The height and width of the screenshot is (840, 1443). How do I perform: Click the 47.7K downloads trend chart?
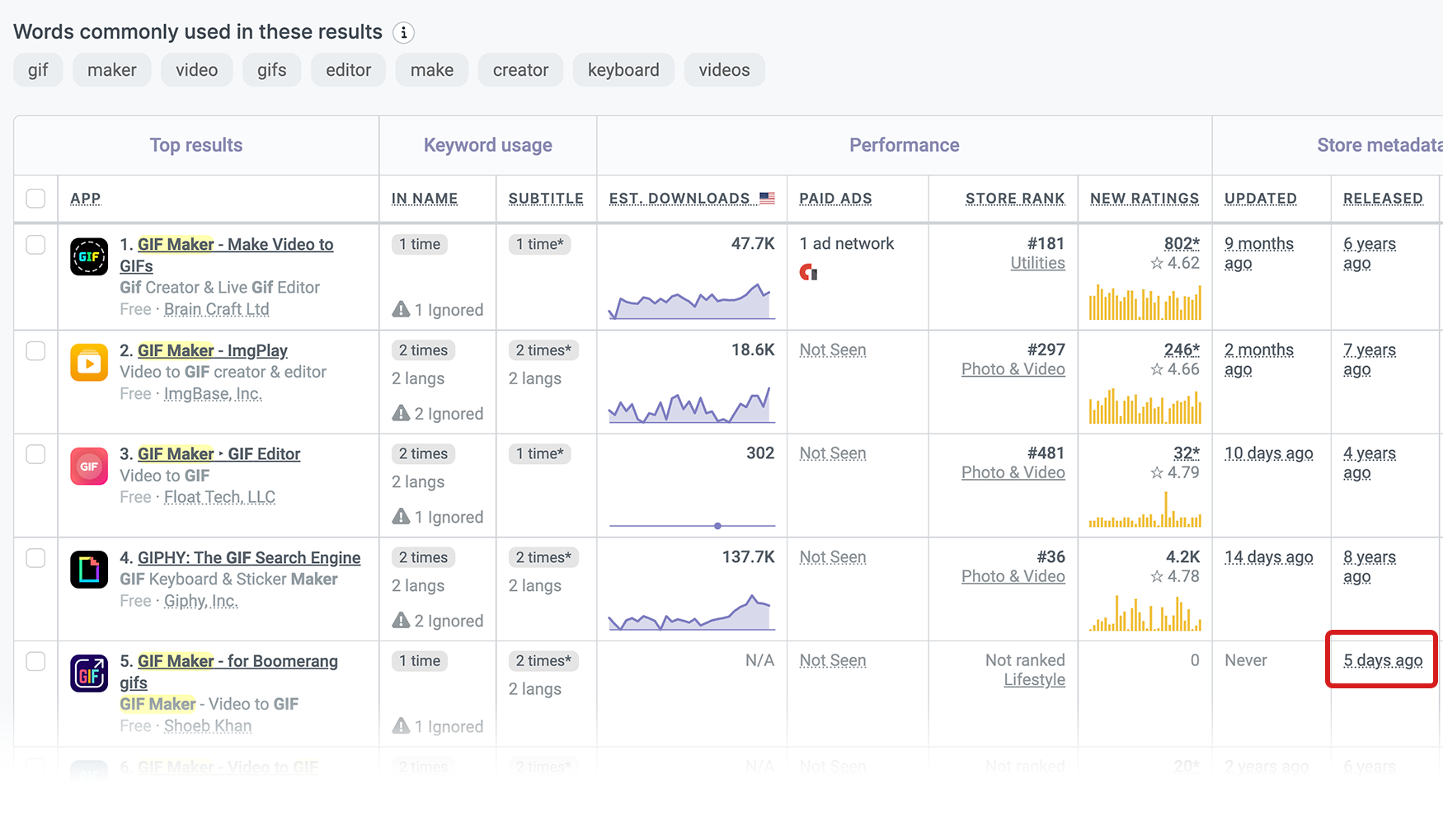(x=692, y=301)
